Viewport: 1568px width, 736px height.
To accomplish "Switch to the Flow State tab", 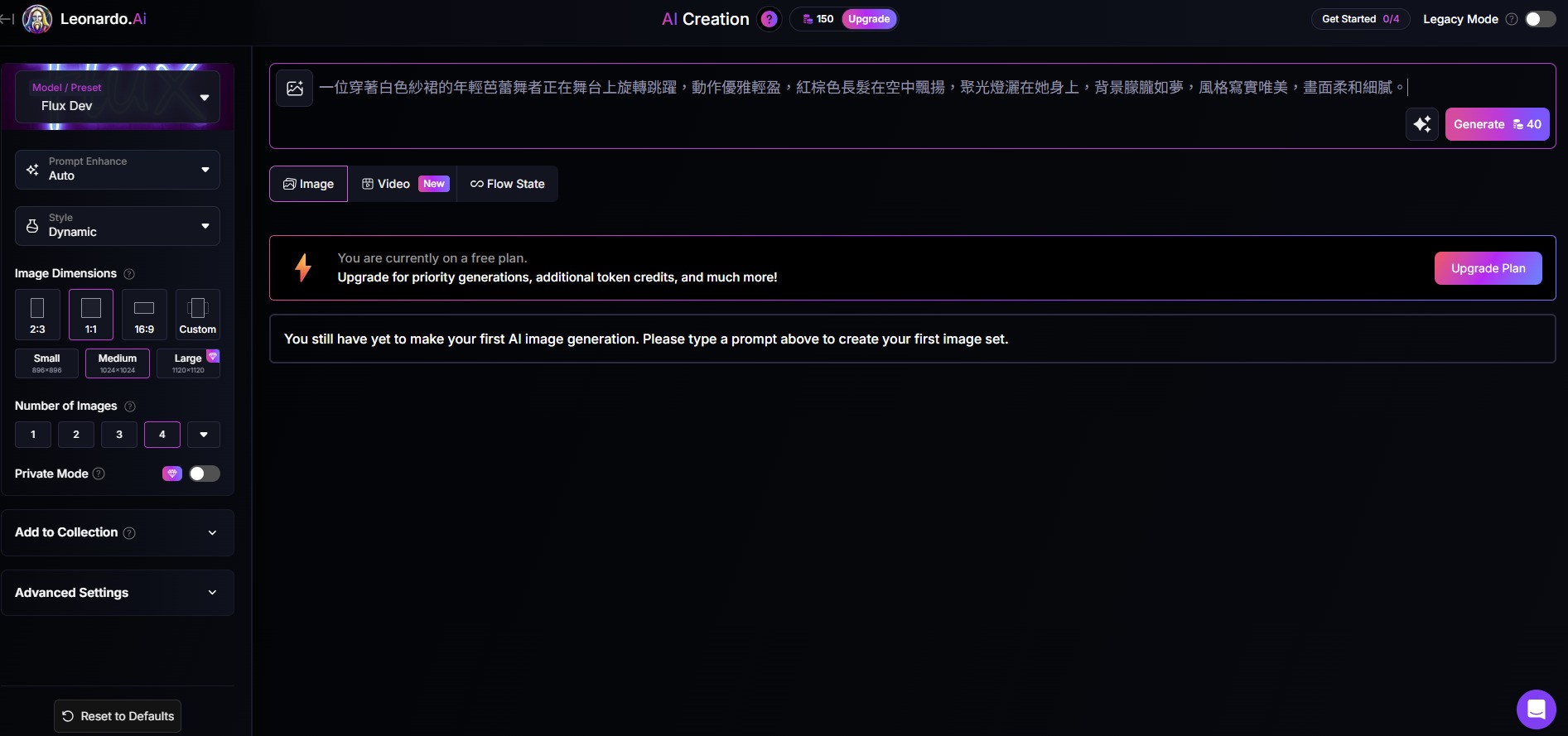I will pyautogui.click(x=508, y=184).
